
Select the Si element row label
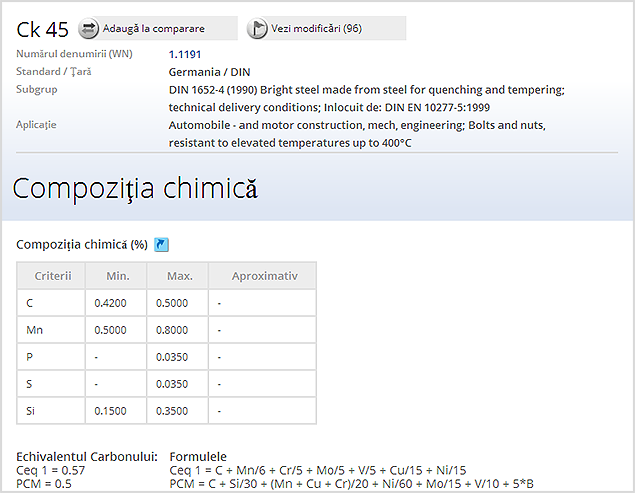pyautogui.click(x=30, y=411)
